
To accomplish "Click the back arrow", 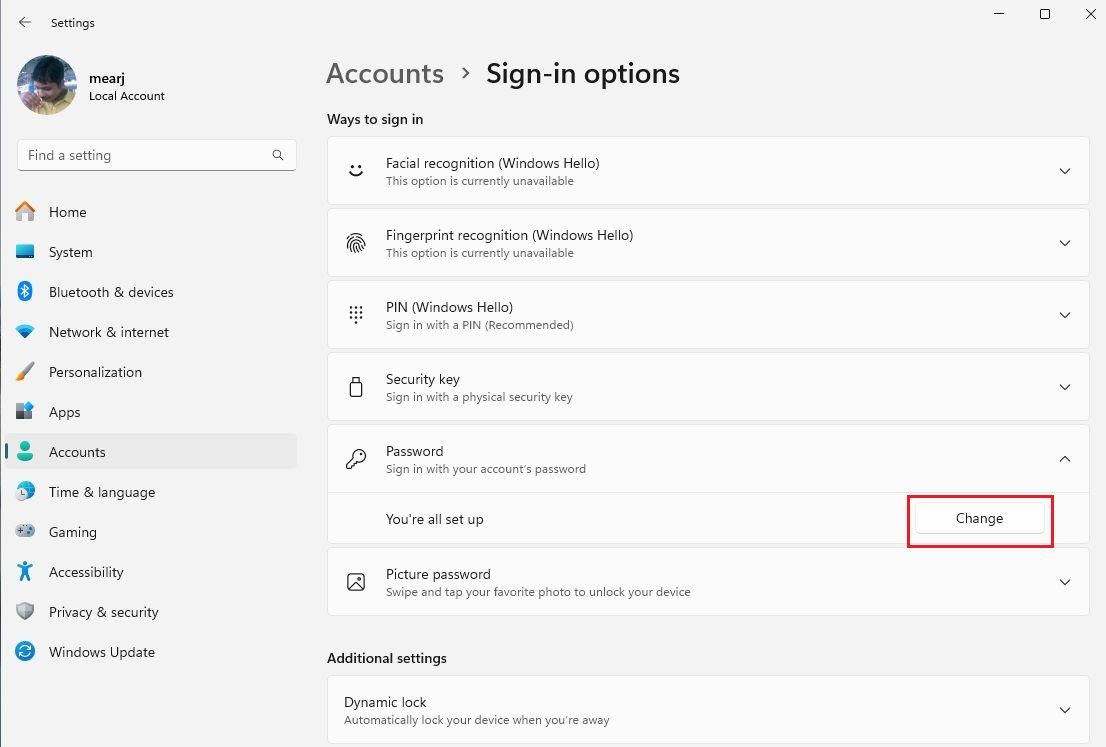I will point(24,22).
